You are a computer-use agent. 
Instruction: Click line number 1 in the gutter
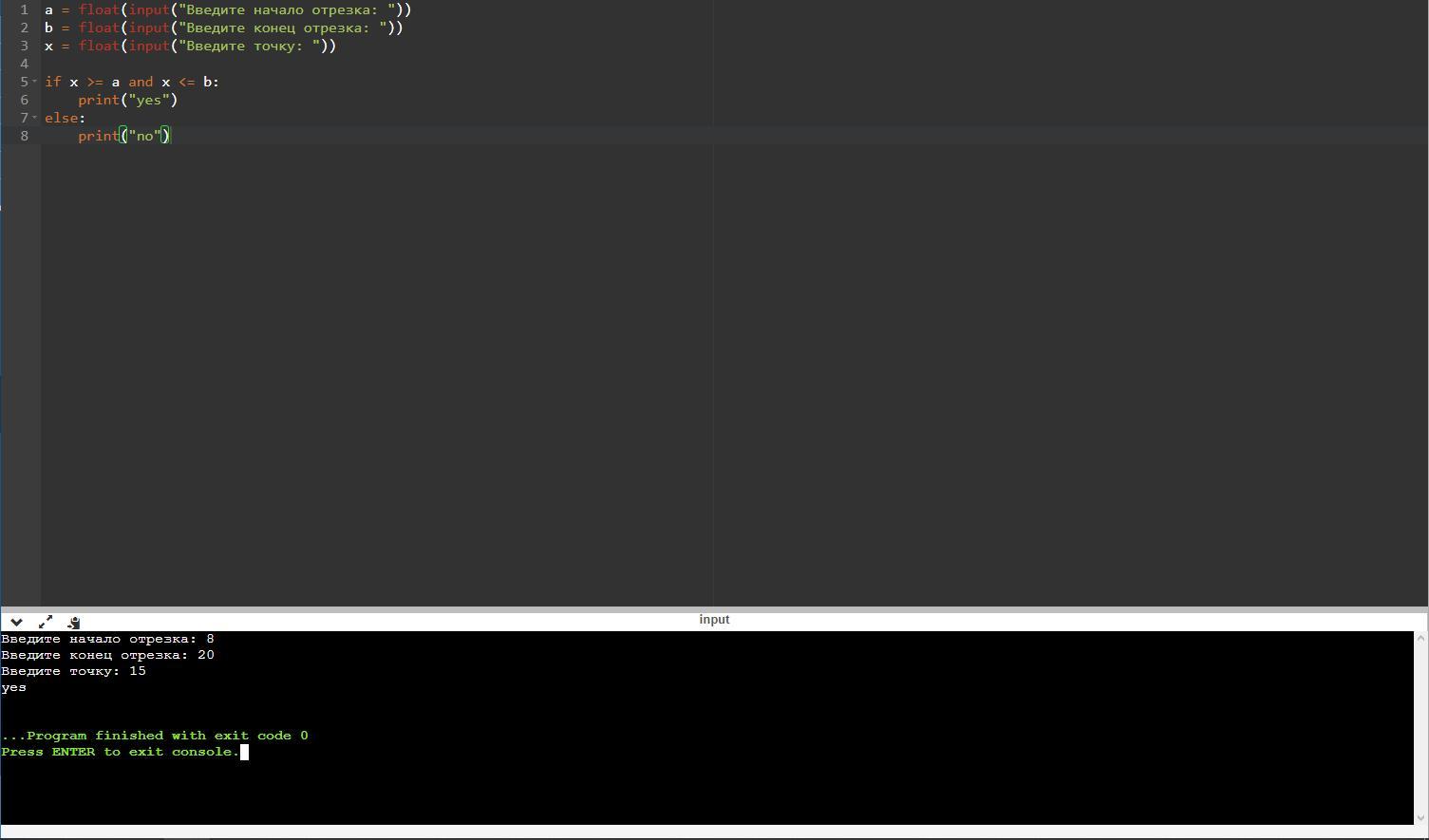(24, 9)
